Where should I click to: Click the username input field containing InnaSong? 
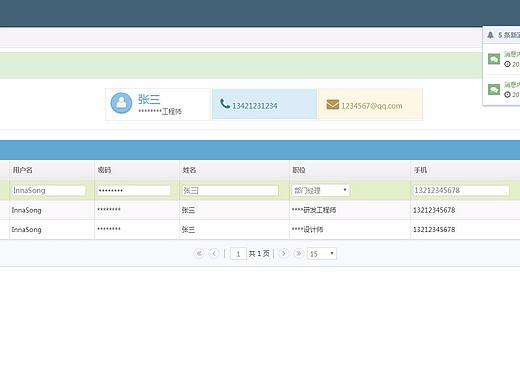point(49,190)
